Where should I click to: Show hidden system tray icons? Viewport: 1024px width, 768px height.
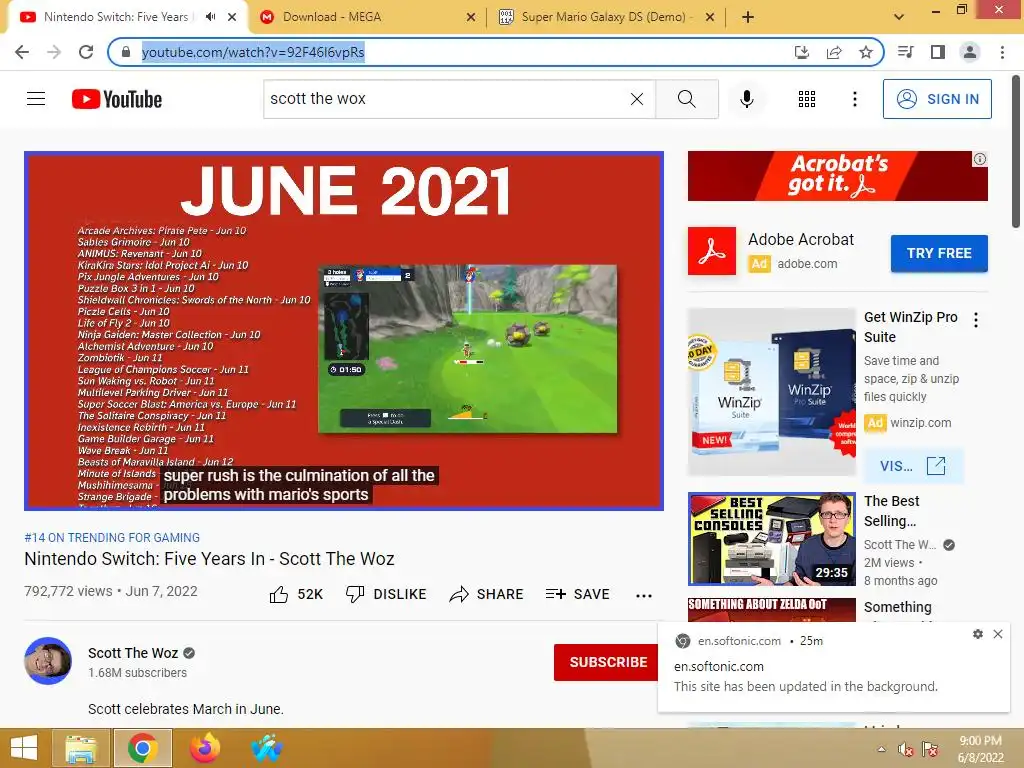pos(882,749)
